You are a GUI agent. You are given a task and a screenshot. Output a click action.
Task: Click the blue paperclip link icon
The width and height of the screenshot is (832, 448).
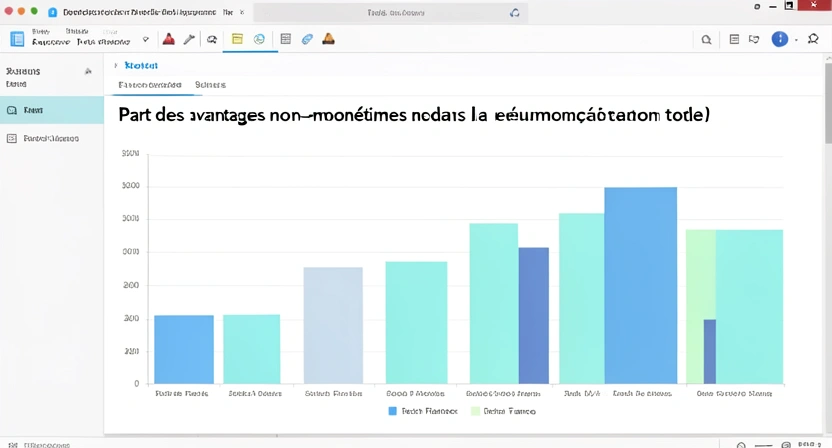pos(307,39)
